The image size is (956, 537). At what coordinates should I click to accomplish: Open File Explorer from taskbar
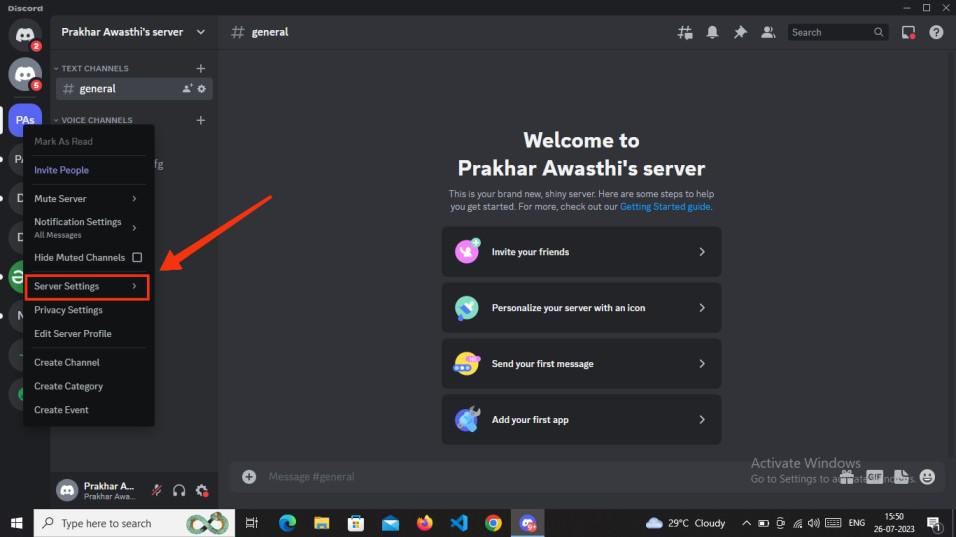coord(321,523)
